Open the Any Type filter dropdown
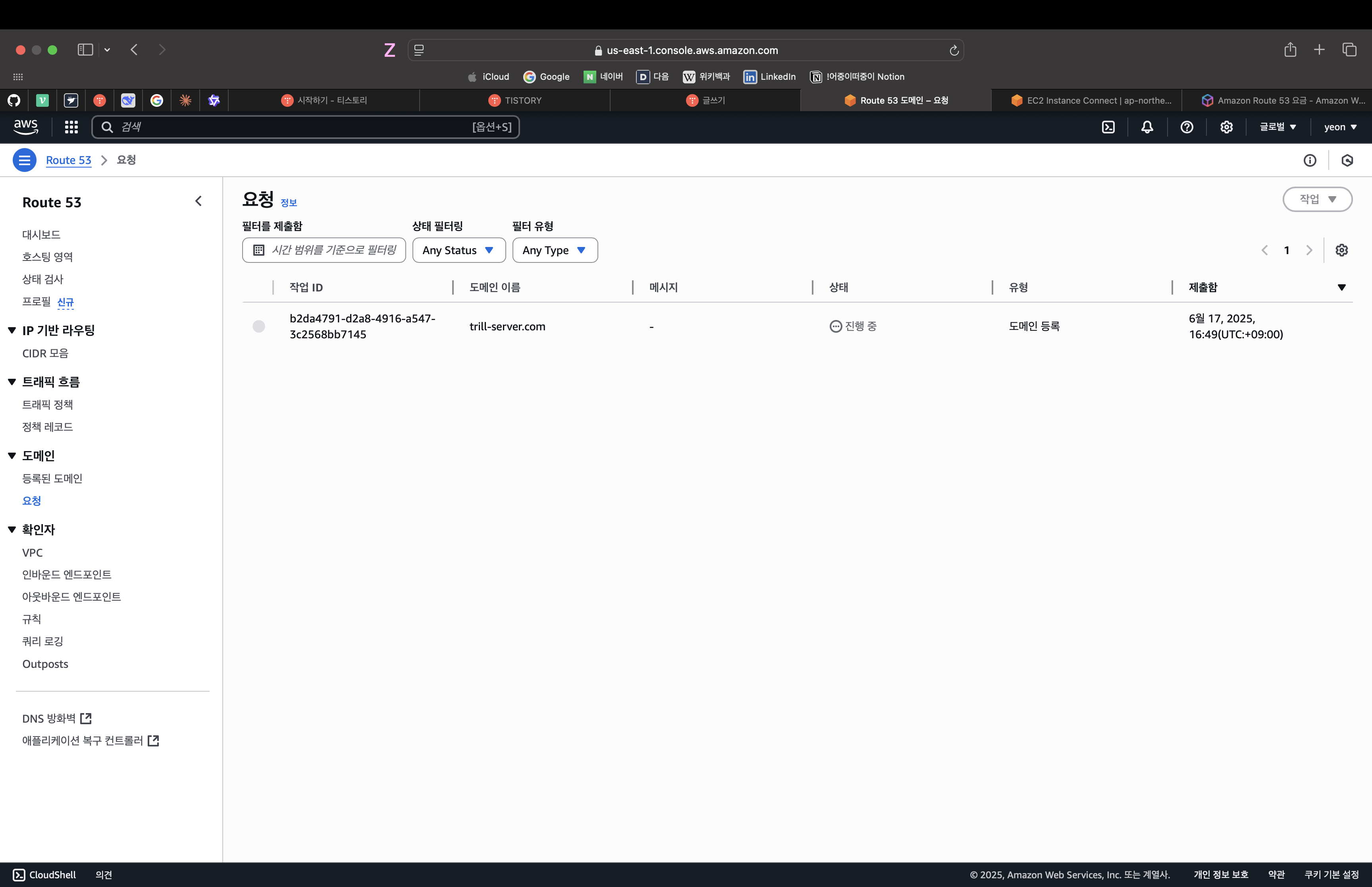This screenshot has width=1372, height=887. [x=555, y=251]
